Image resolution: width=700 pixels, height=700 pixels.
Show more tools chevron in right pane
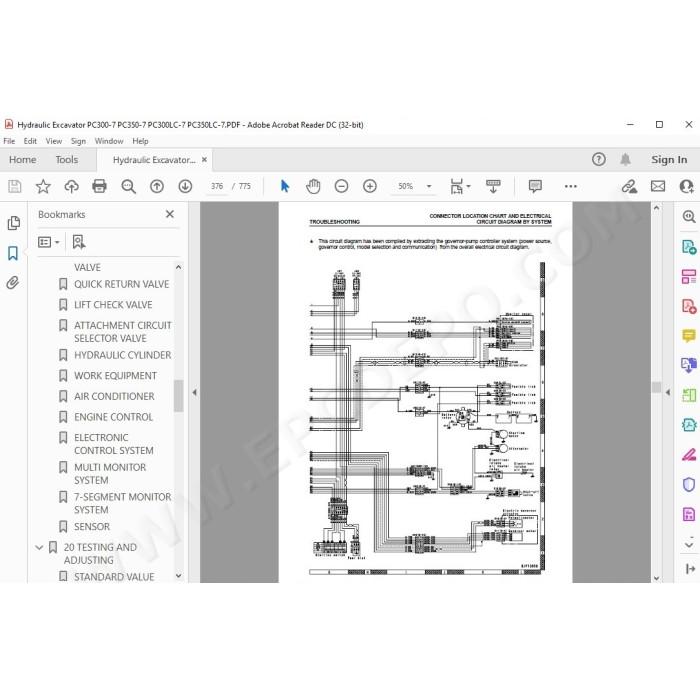click(x=689, y=545)
